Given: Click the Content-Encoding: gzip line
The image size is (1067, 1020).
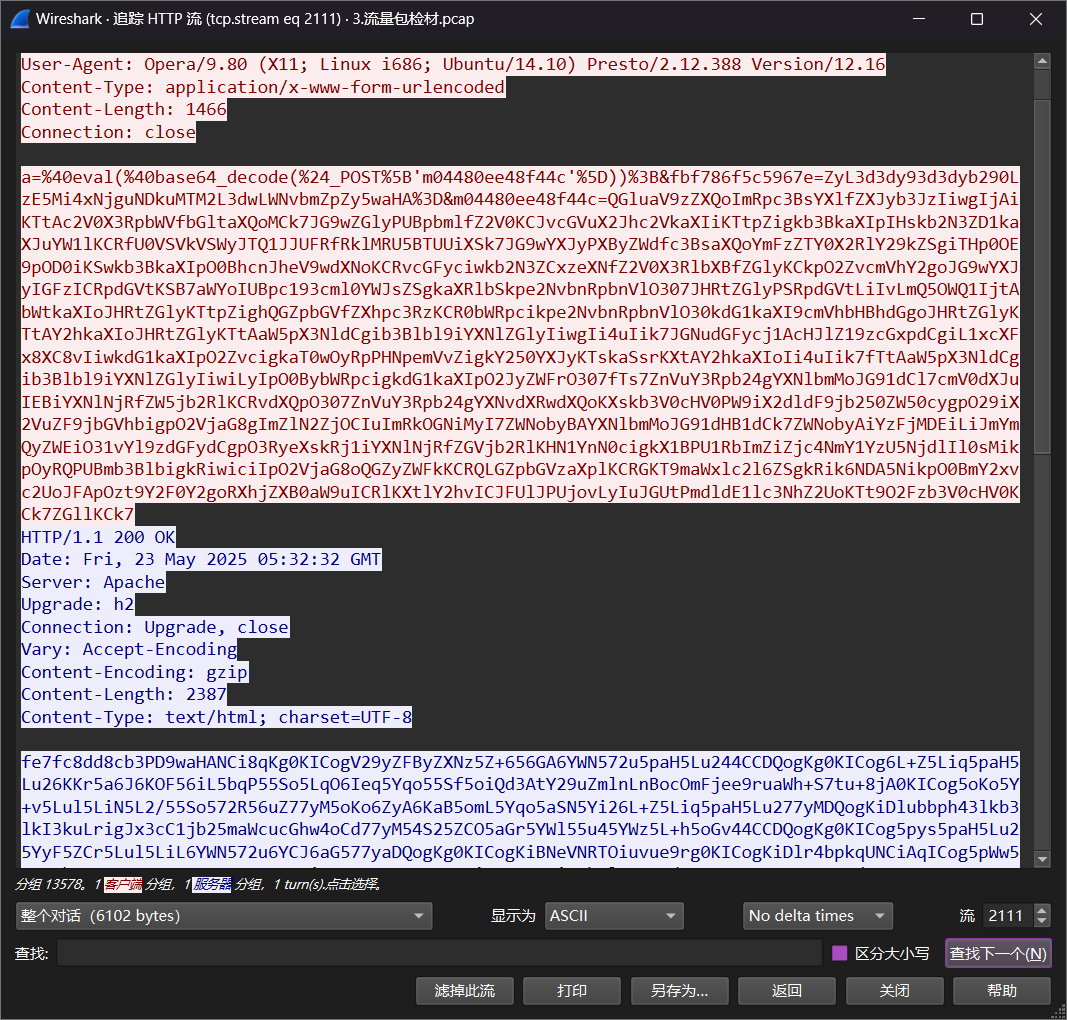Looking at the screenshot, I should (134, 672).
